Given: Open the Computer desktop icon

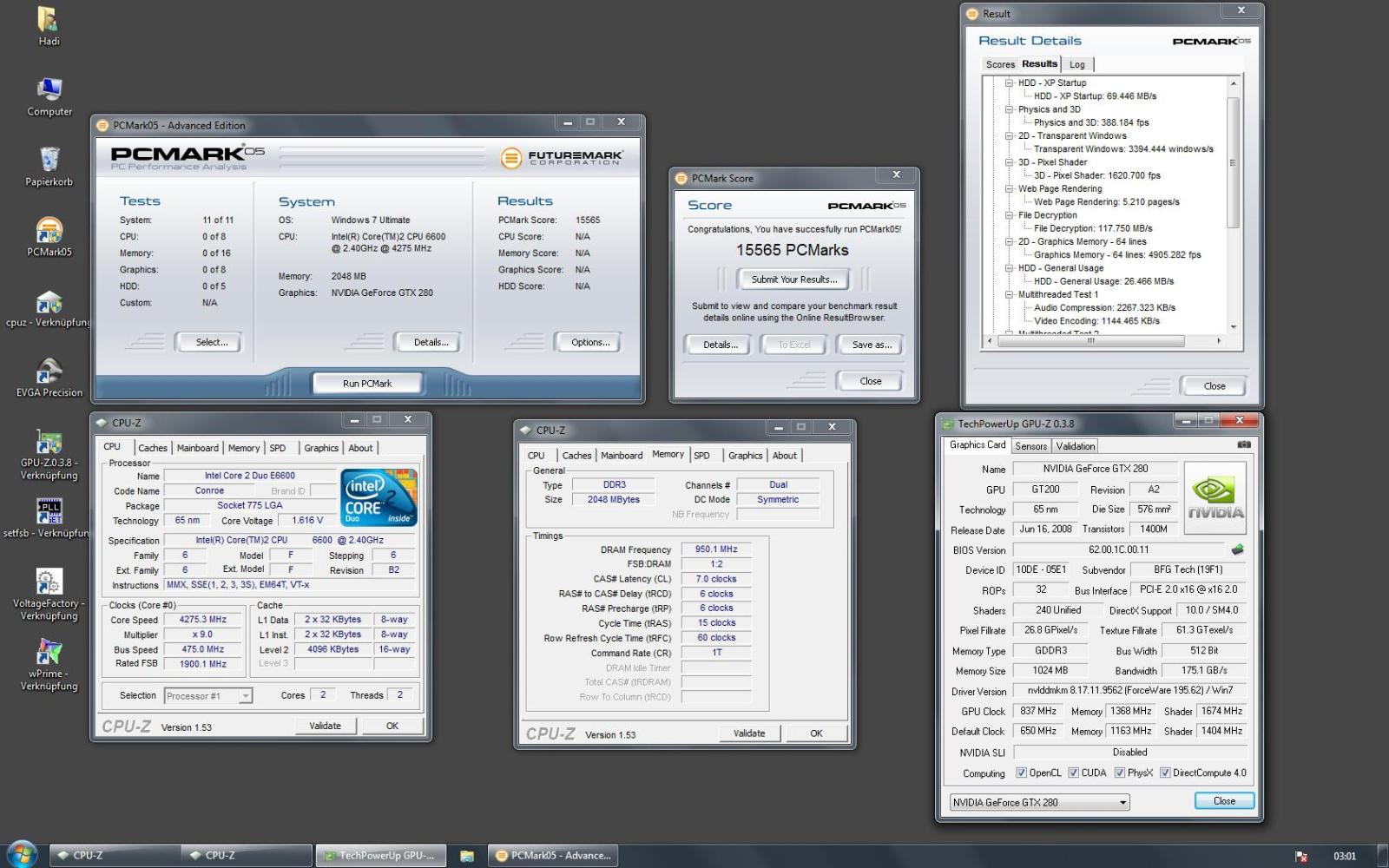Looking at the screenshot, I should tap(49, 96).
